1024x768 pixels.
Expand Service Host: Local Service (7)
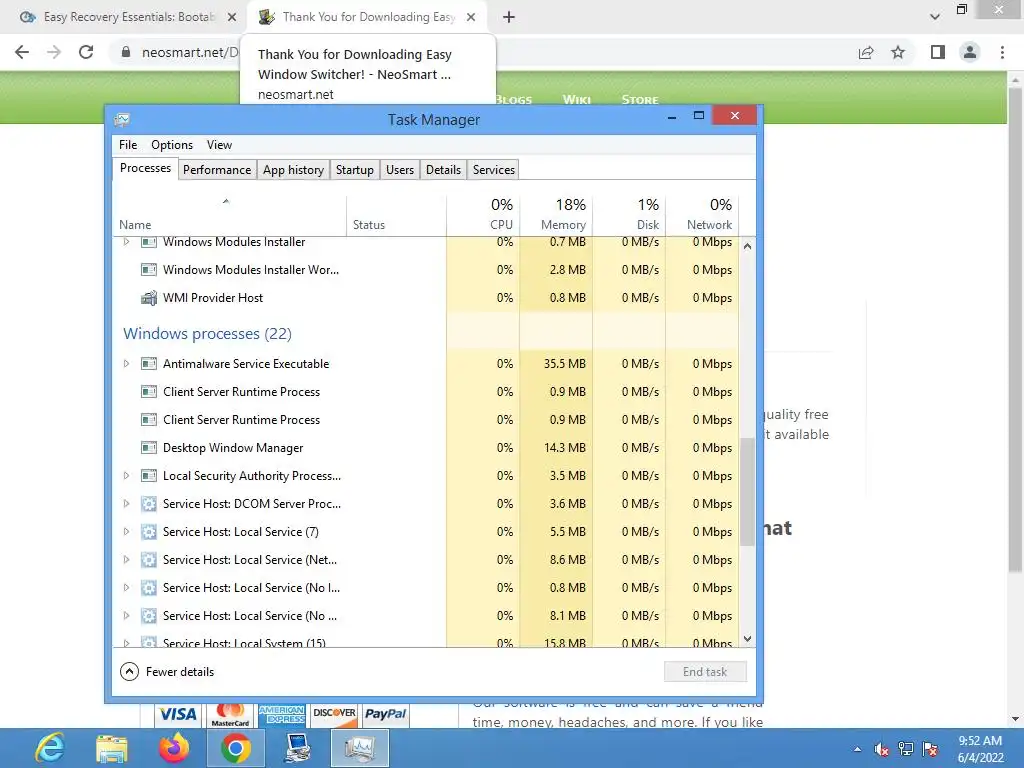(127, 532)
